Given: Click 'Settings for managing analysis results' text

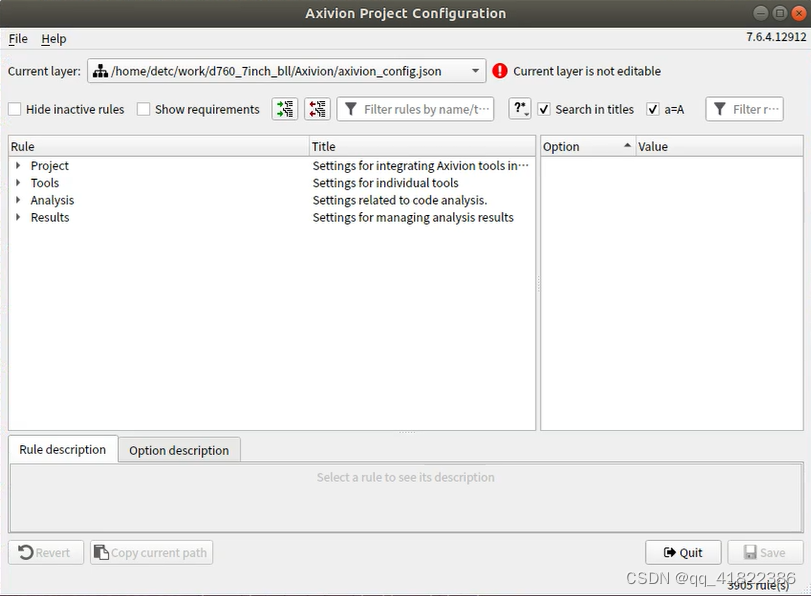Looking at the screenshot, I should (413, 217).
